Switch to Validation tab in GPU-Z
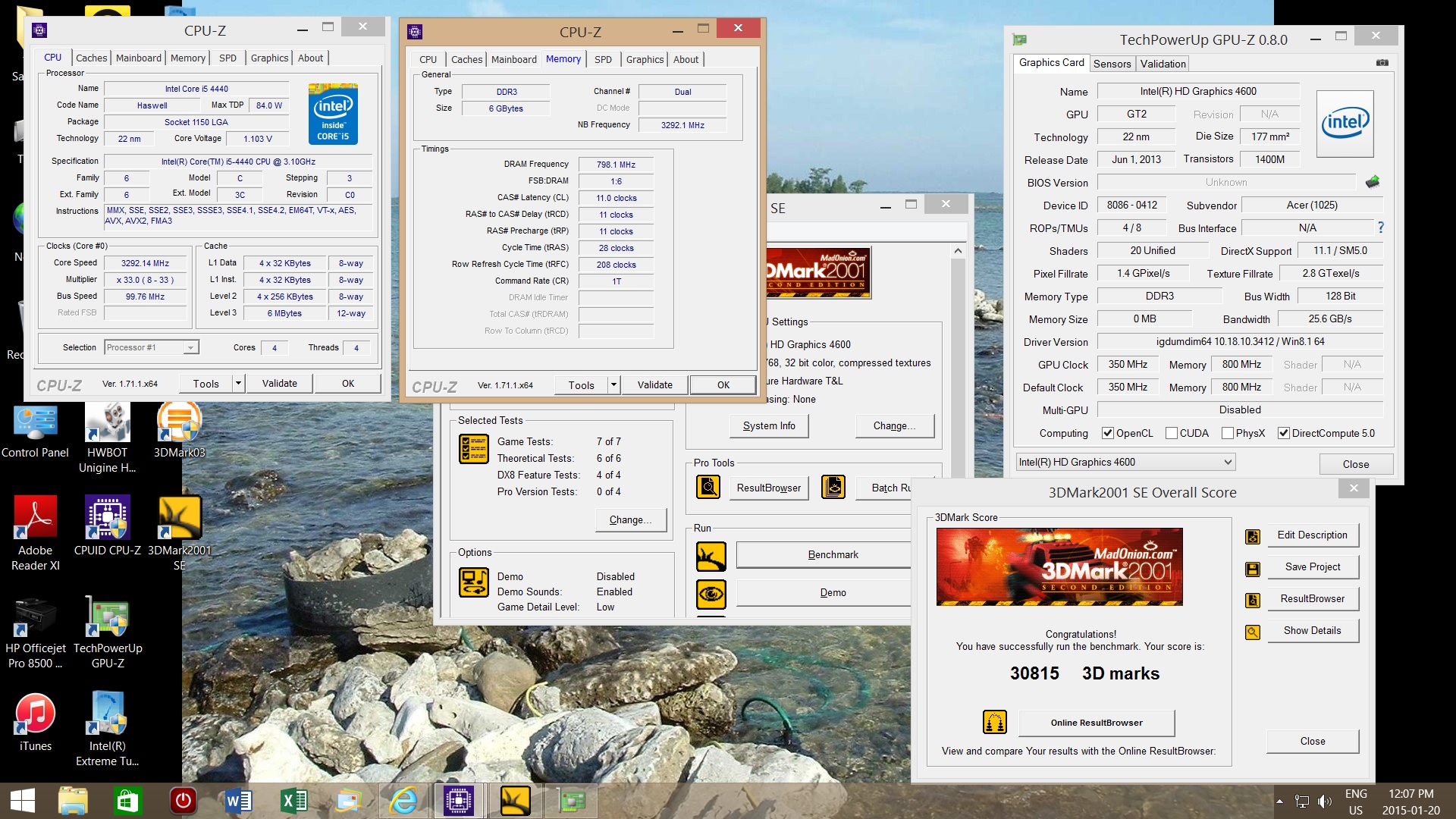This screenshot has width=1456, height=819. (1163, 64)
